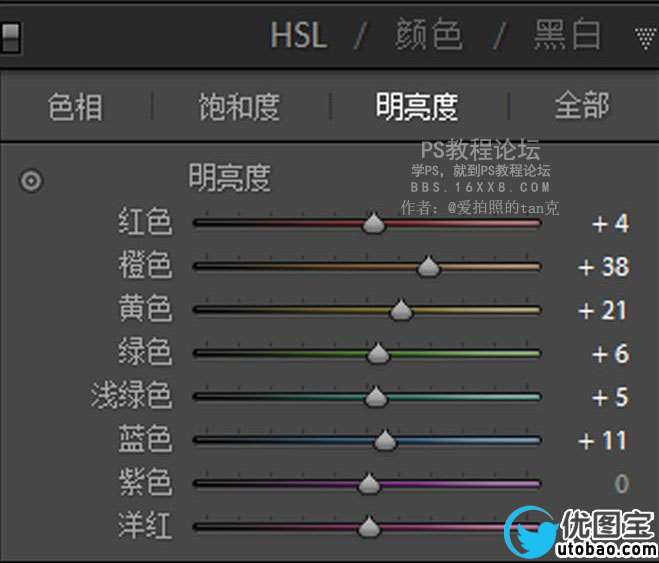Viewport: 659px width, 563px height.
Task: Click the 洋红 luminance slider handle
Action: click(x=369, y=527)
